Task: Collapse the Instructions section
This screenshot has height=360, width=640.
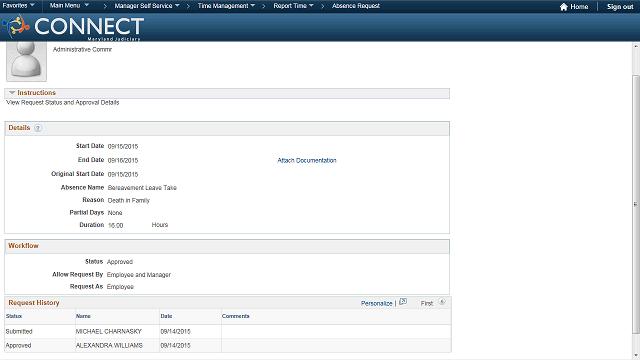Action: coord(12,93)
